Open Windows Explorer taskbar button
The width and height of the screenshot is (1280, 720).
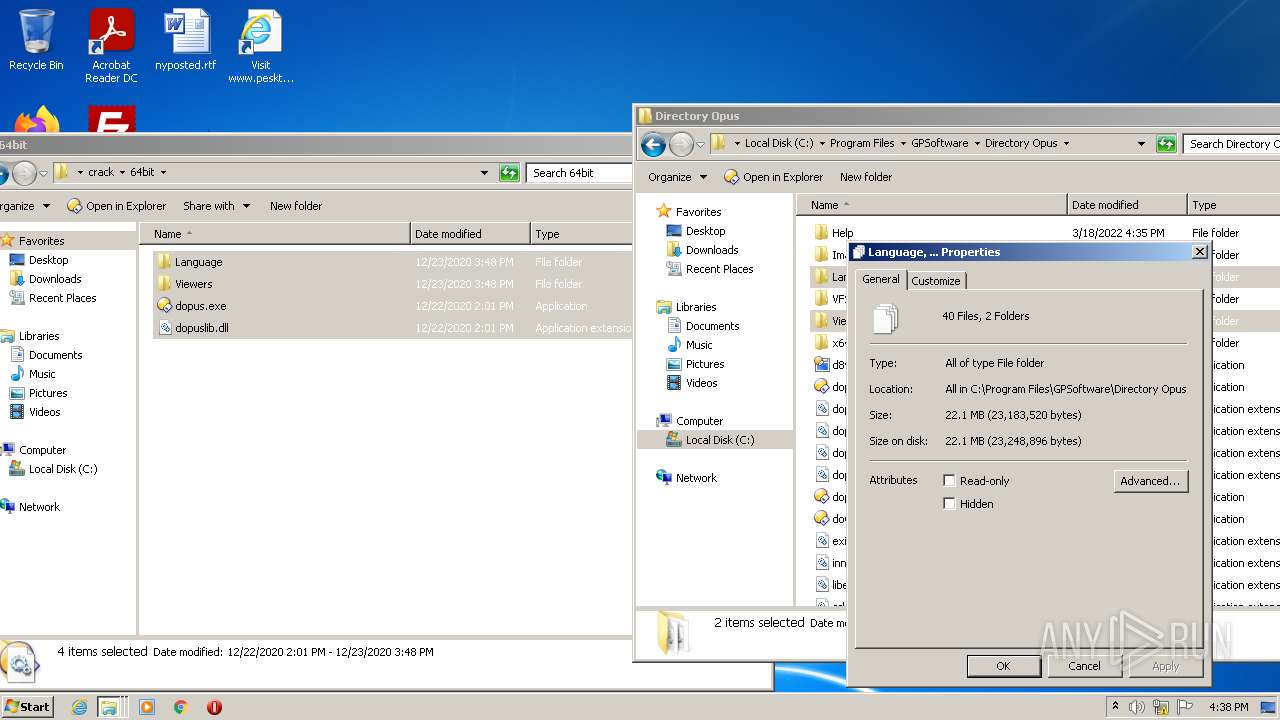coord(109,707)
